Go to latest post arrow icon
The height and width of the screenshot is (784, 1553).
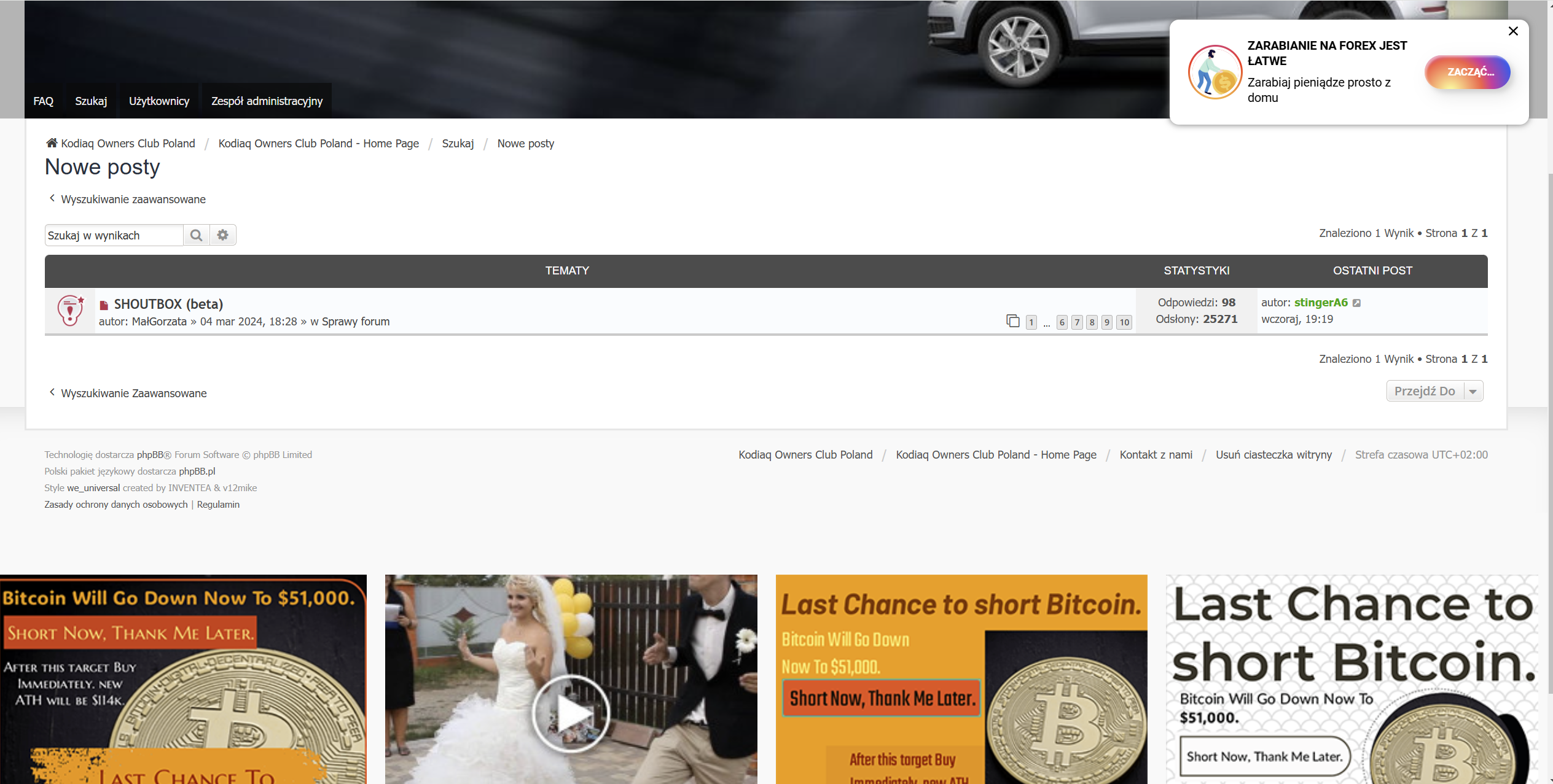coord(1357,303)
